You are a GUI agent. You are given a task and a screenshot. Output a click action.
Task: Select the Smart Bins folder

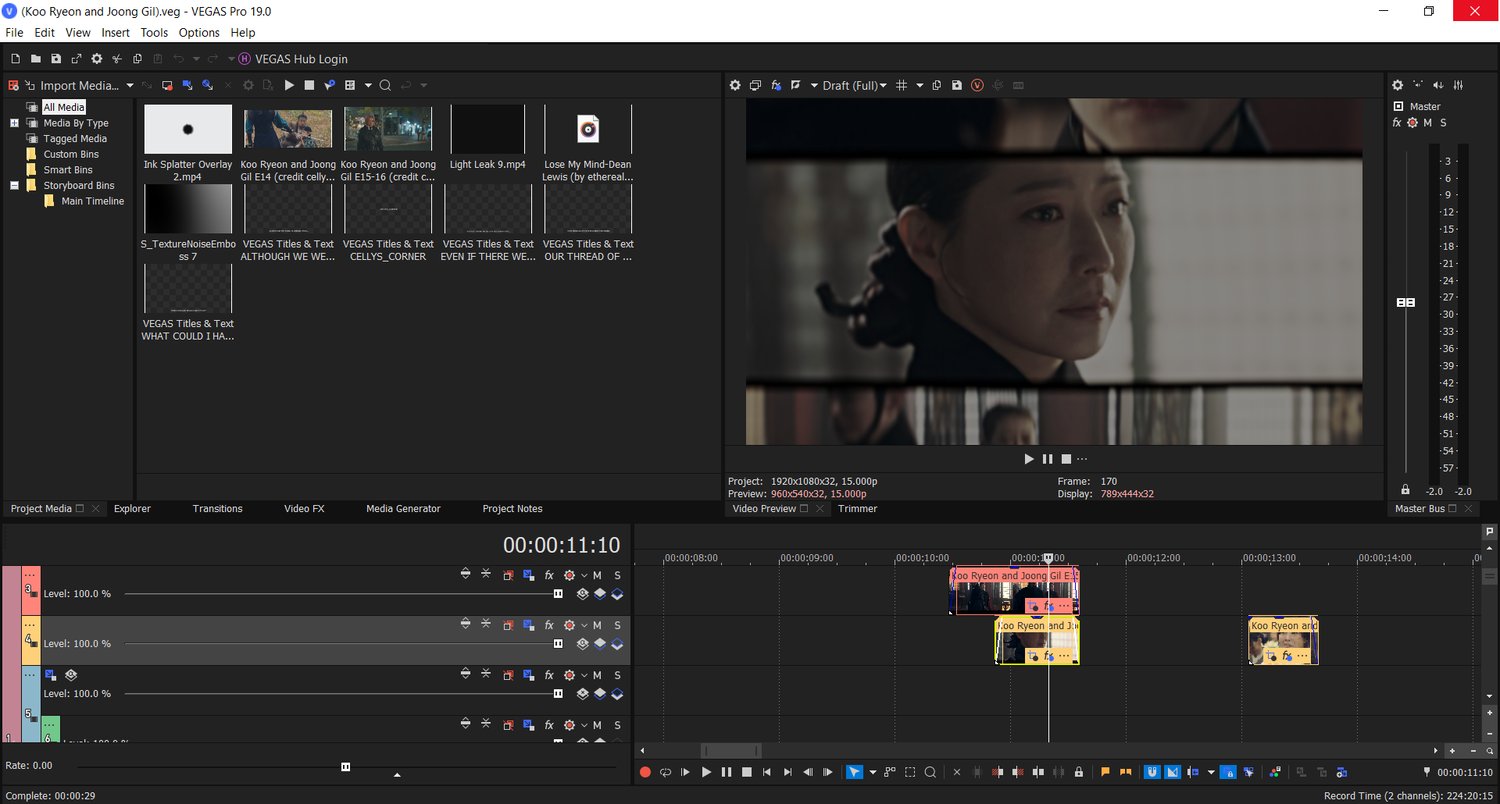point(68,170)
